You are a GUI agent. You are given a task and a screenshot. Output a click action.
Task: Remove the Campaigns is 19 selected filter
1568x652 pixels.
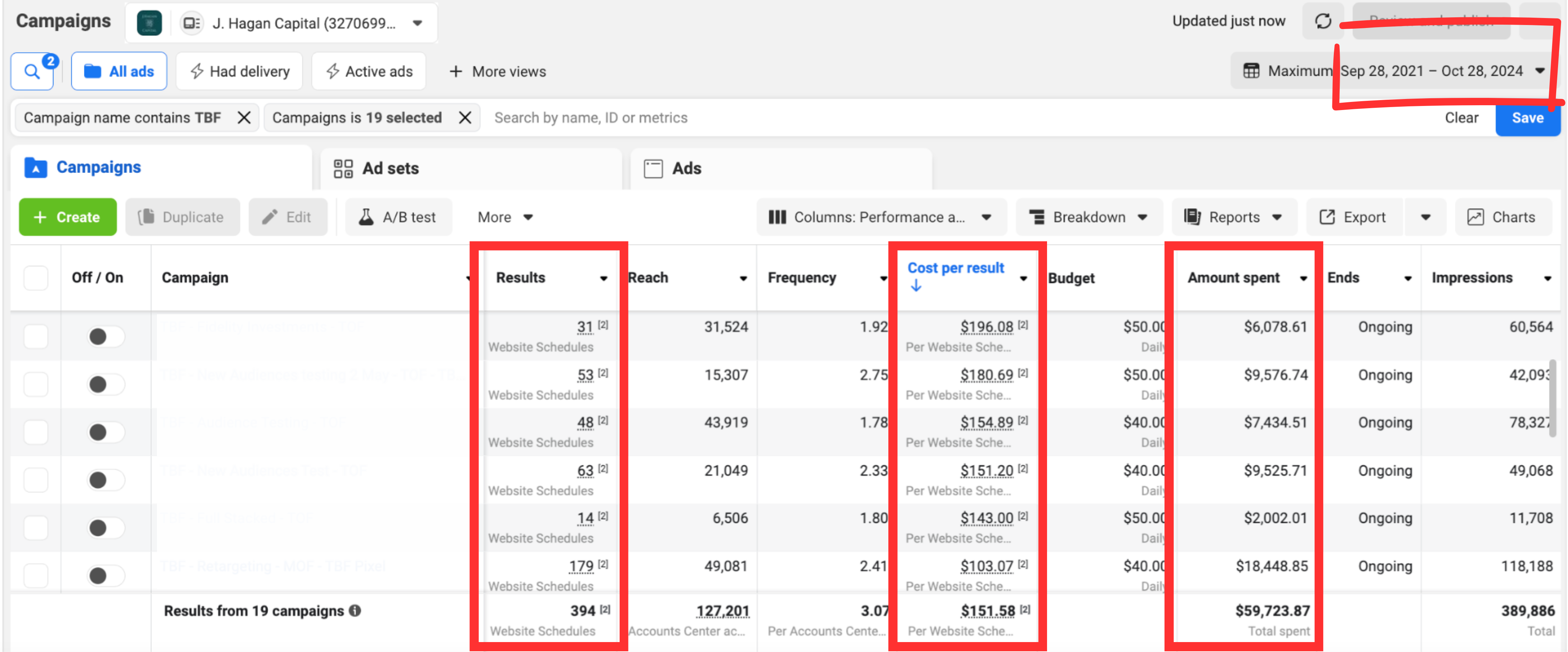(x=465, y=117)
